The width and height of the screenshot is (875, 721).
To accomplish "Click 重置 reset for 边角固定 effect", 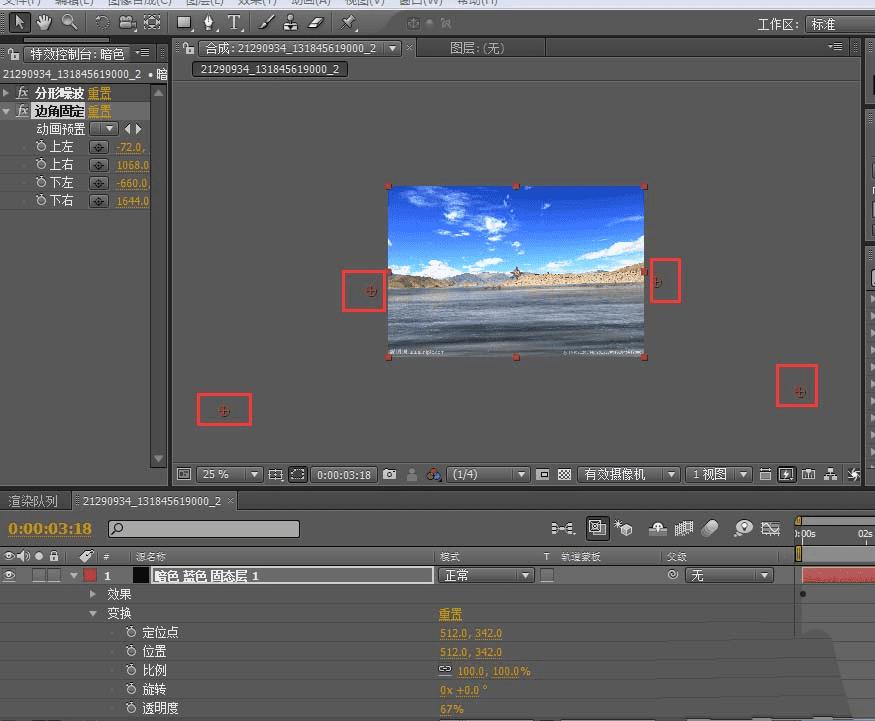I will (99, 111).
